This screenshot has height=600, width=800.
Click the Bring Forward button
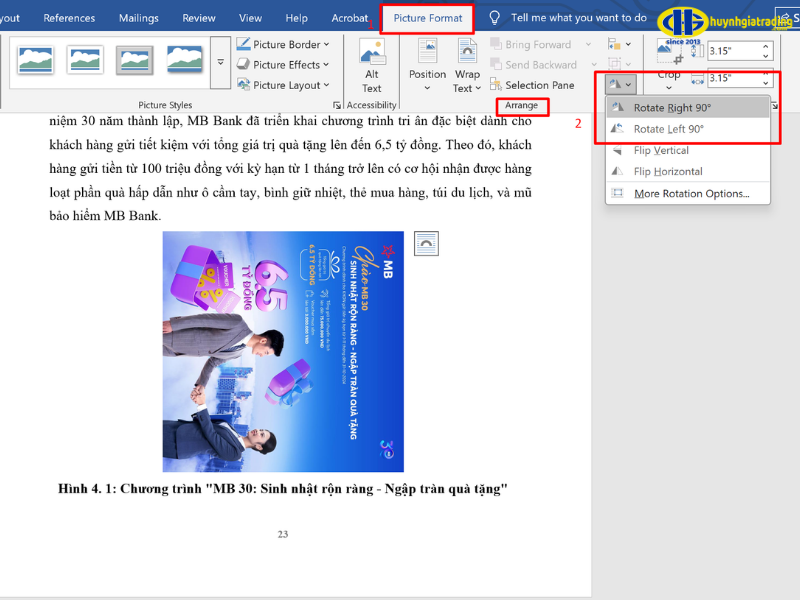pyautogui.click(x=531, y=44)
